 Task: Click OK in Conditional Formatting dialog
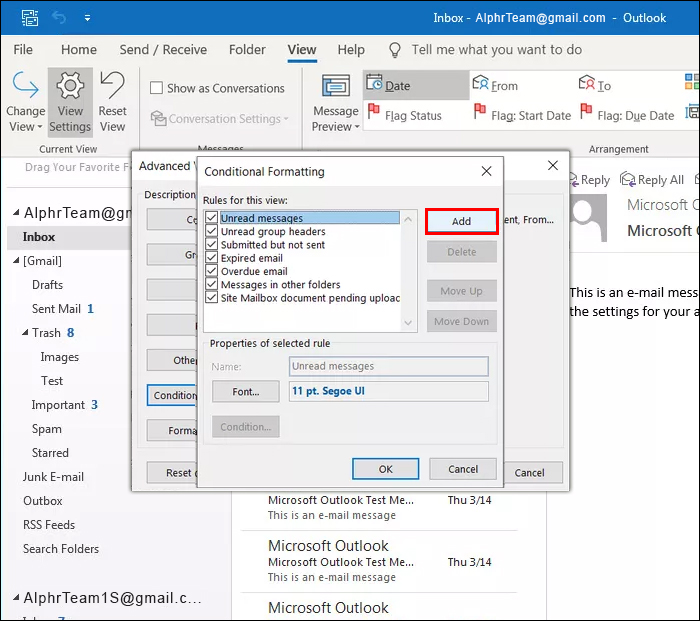[x=386, y=469]
